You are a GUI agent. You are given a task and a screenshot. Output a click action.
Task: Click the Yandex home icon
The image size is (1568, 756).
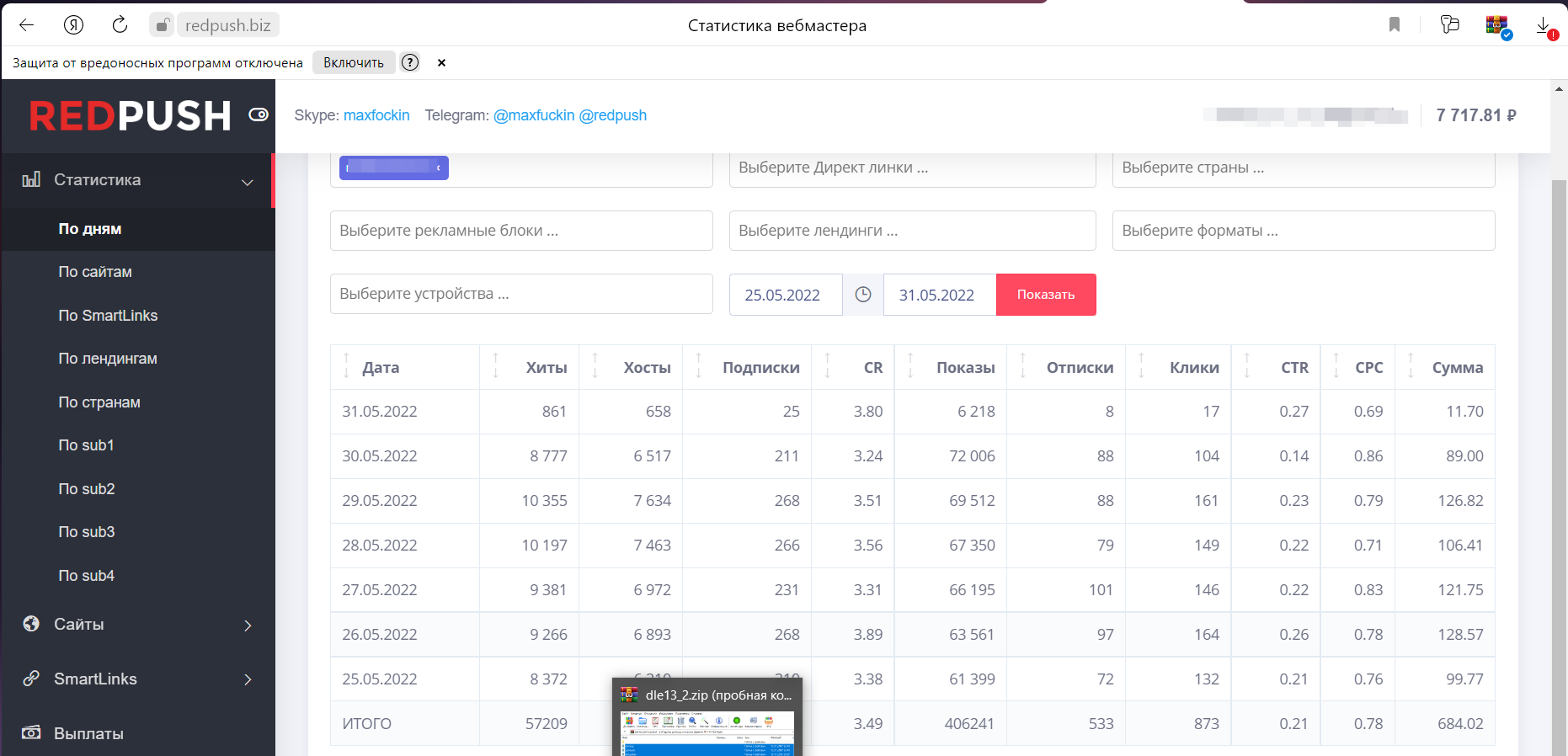[x=73, y=25]
